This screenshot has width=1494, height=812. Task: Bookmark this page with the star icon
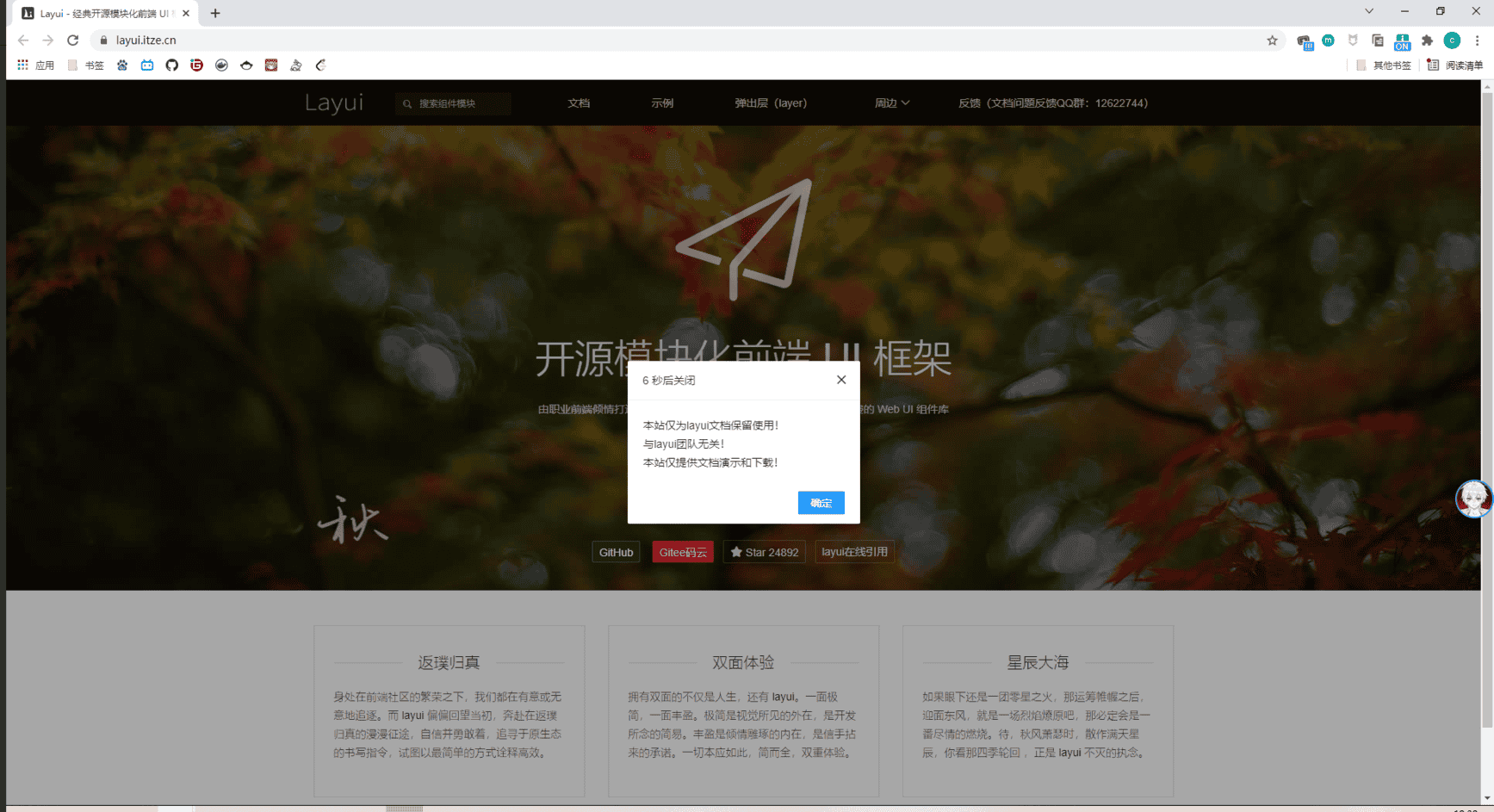point(1272,40)
